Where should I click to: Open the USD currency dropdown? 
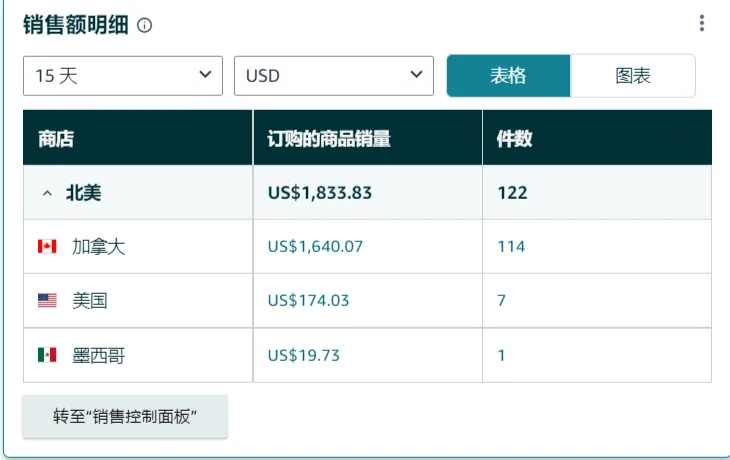click(x=334, y=76)
